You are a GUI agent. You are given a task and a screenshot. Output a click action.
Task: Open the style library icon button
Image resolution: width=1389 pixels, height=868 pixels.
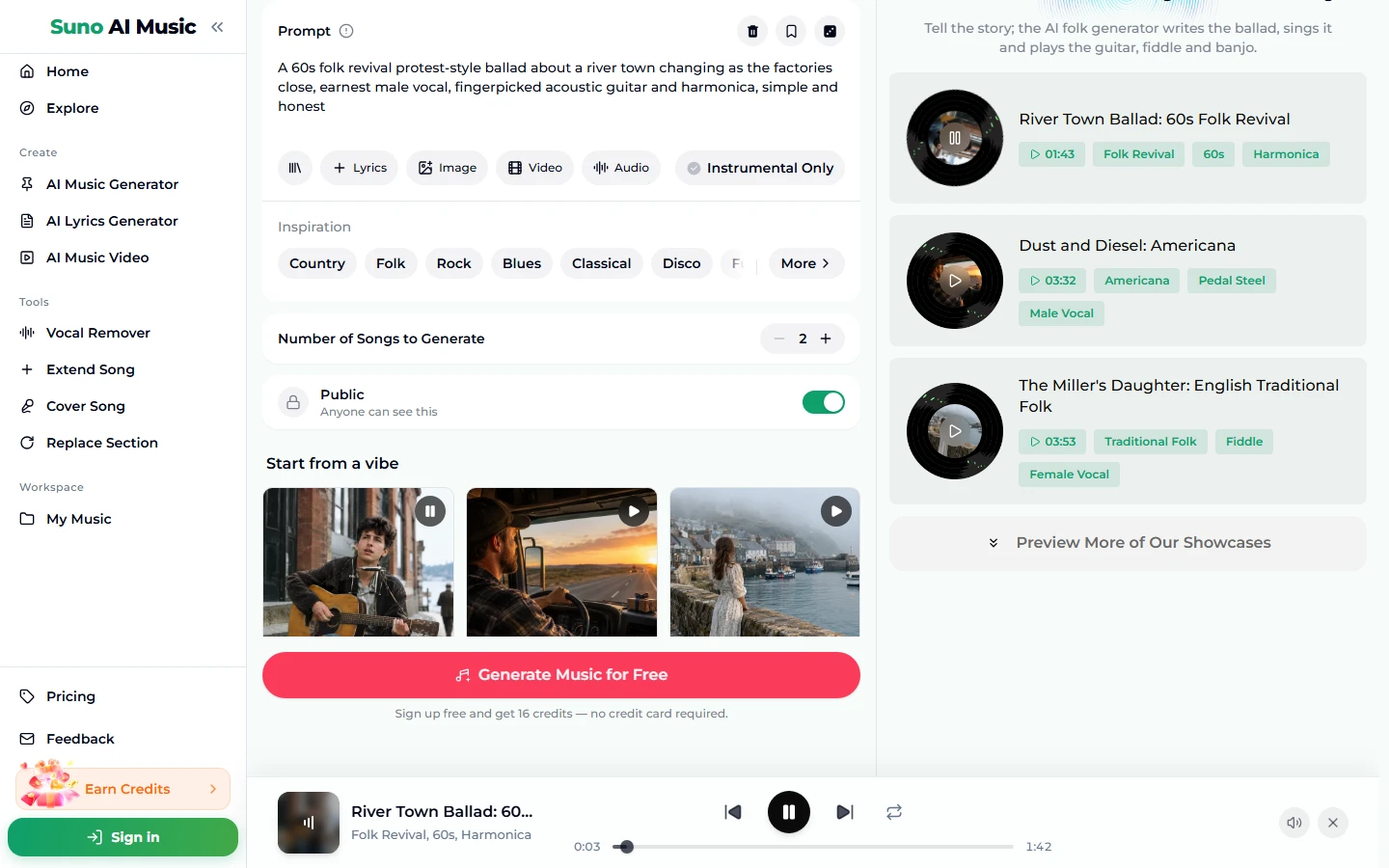pyautogui.click(x=295, y=168)
